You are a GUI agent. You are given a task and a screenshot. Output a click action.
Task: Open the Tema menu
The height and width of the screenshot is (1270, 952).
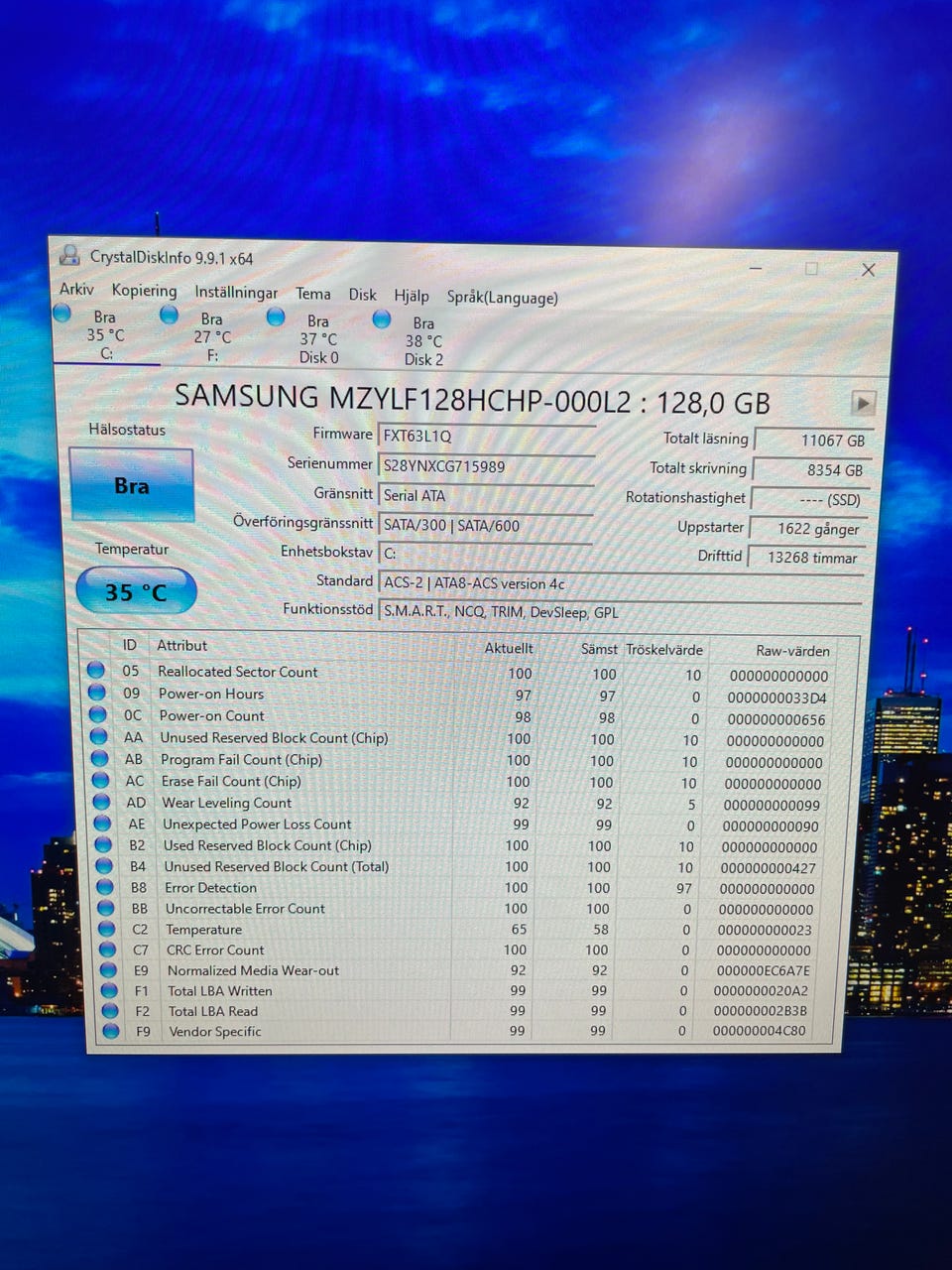click(x=313, y=294)
